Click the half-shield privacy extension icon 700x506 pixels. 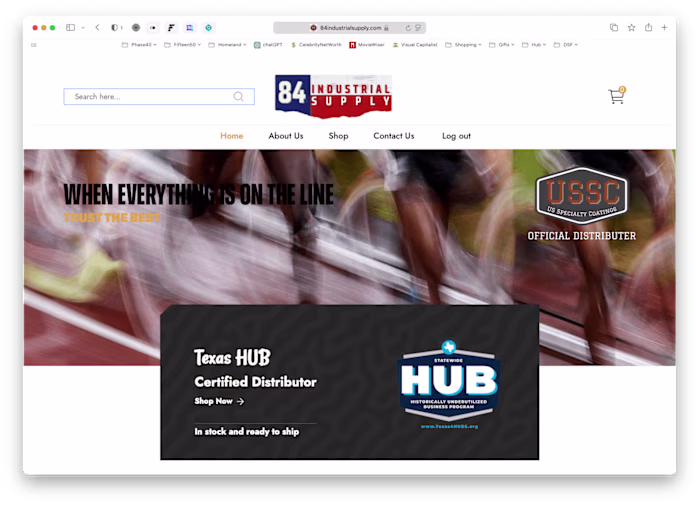115,28
